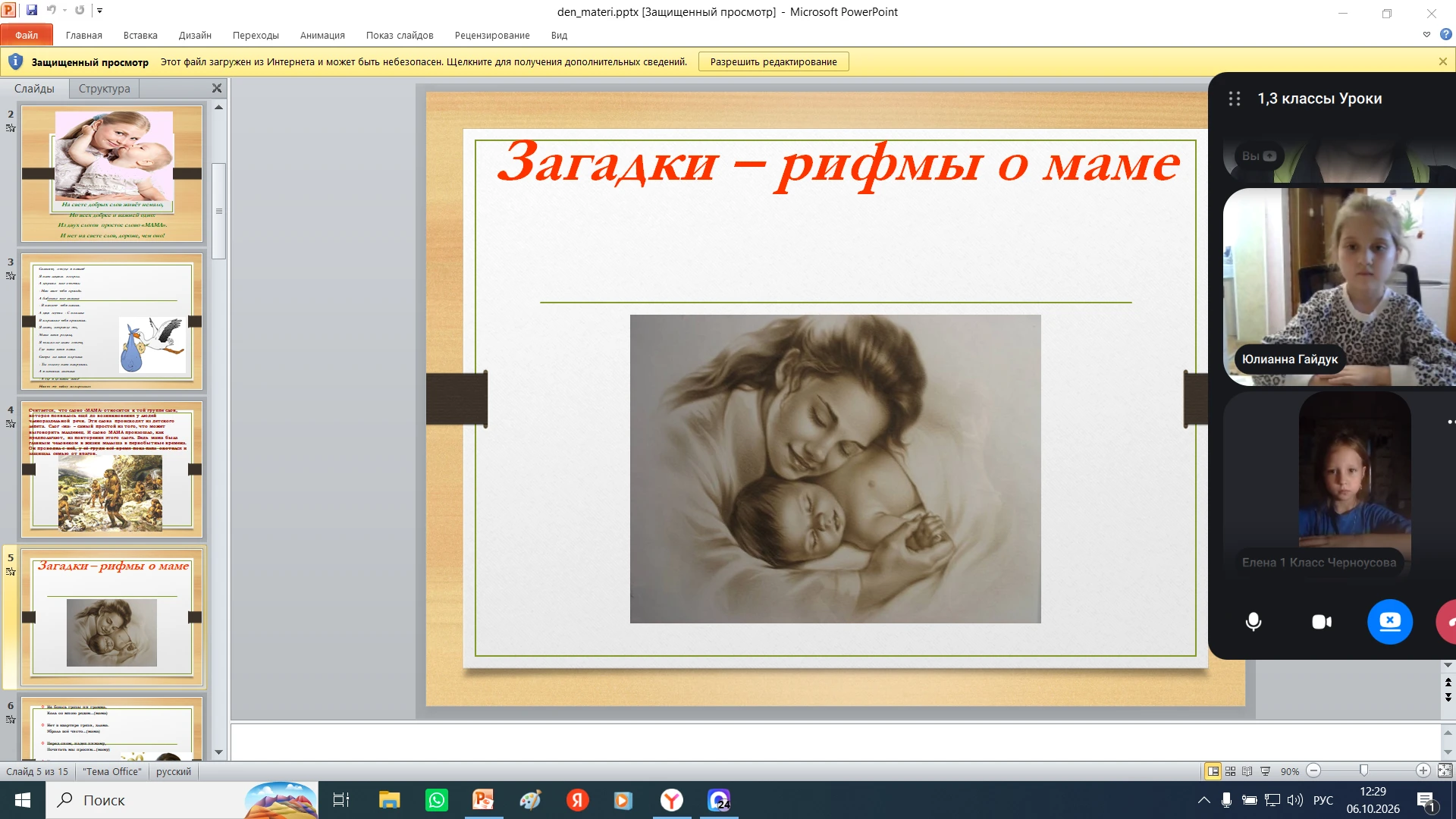Open the PowerPoint Help icon
1456x819 pixels.
(x=1445, y=35)
